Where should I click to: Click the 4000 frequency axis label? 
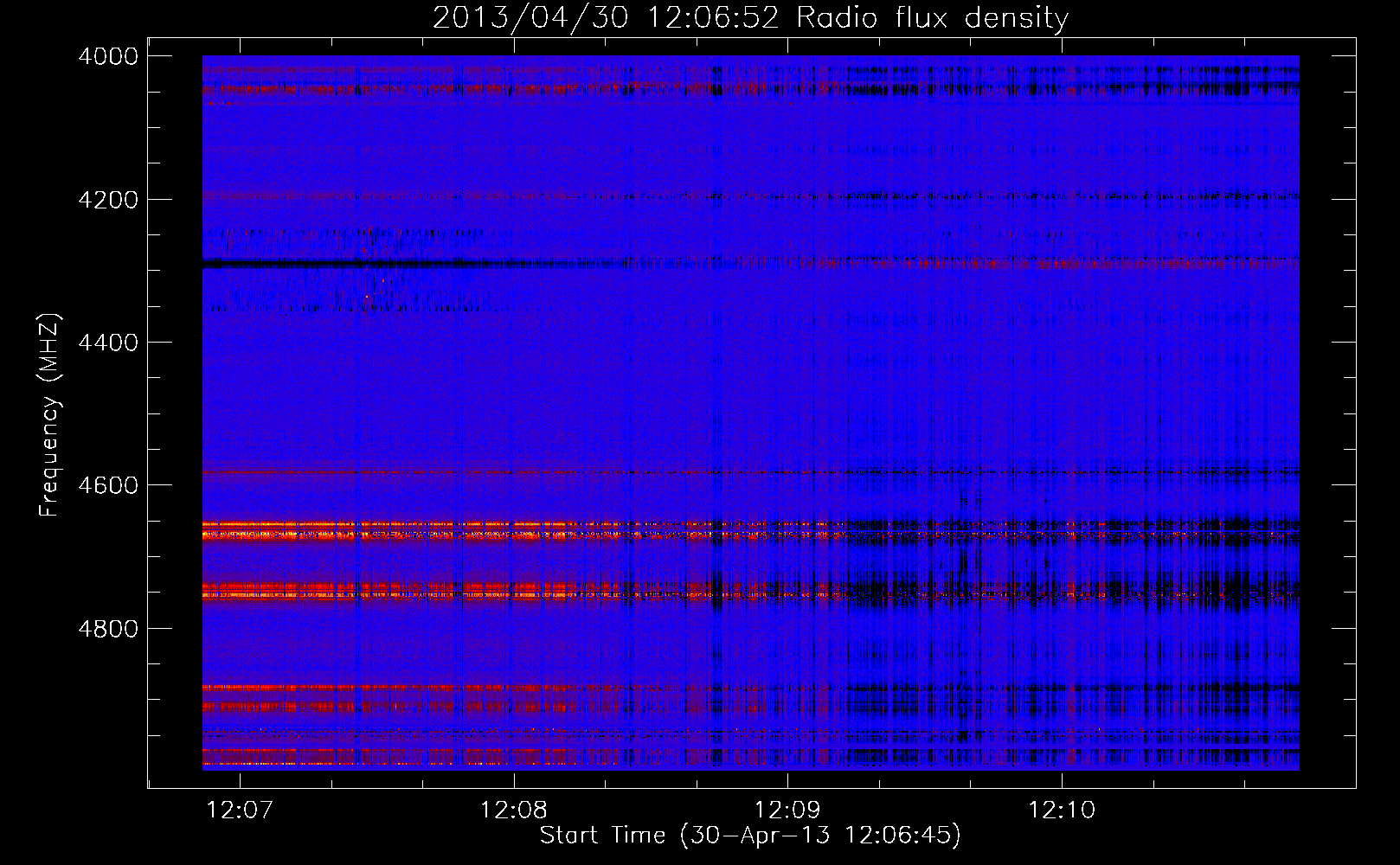(108, 56)
